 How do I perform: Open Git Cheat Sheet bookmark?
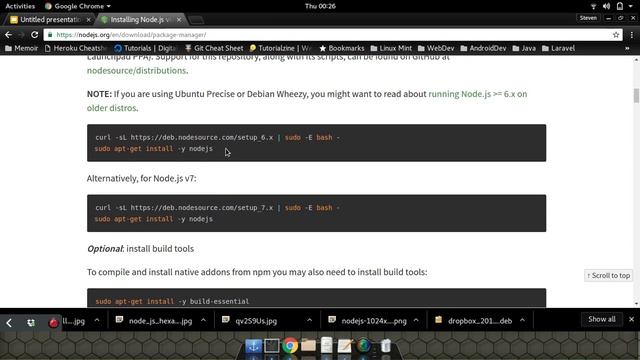(x=214, y=48)
